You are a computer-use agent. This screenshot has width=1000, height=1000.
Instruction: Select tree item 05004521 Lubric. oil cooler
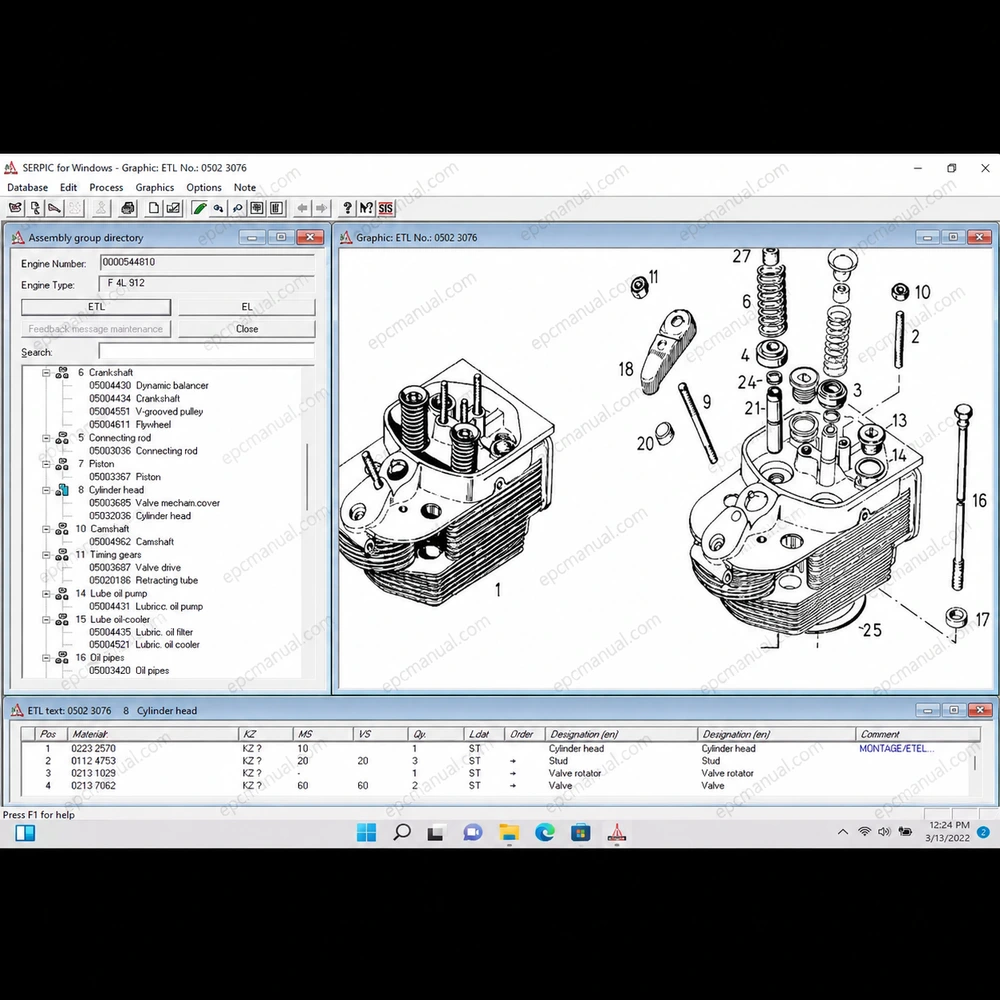pyautogui.click(x=144, y=645)
